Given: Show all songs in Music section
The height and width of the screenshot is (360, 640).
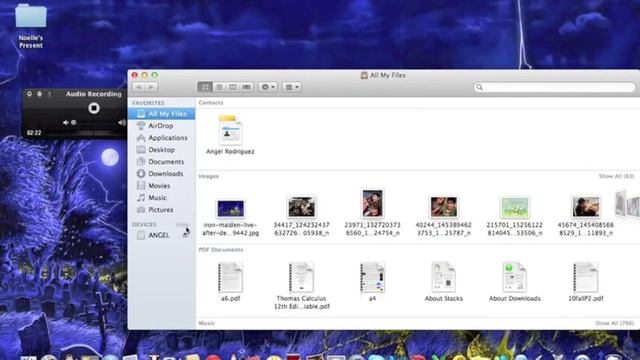Looking at the screenshot, I should [x=615, y=323].
